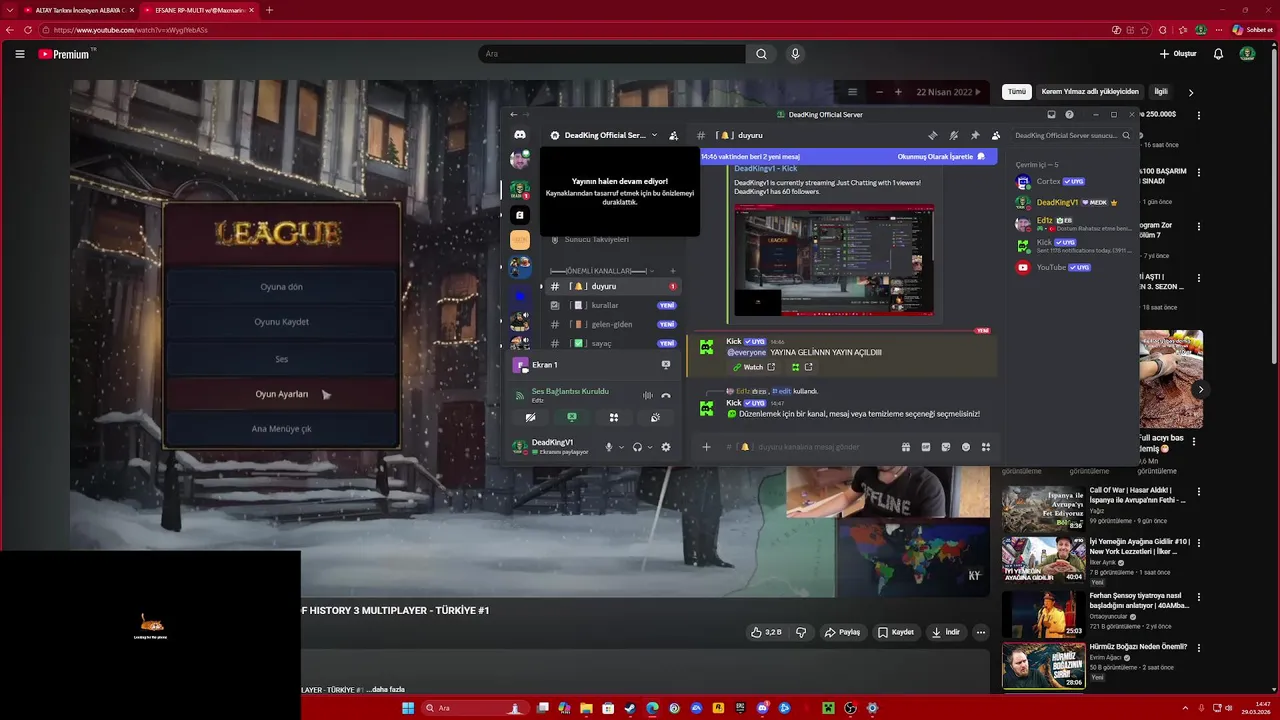The width and height of the screenshot is (1280, 720).
Task: Open the kurallar channel
Action: 613,305
